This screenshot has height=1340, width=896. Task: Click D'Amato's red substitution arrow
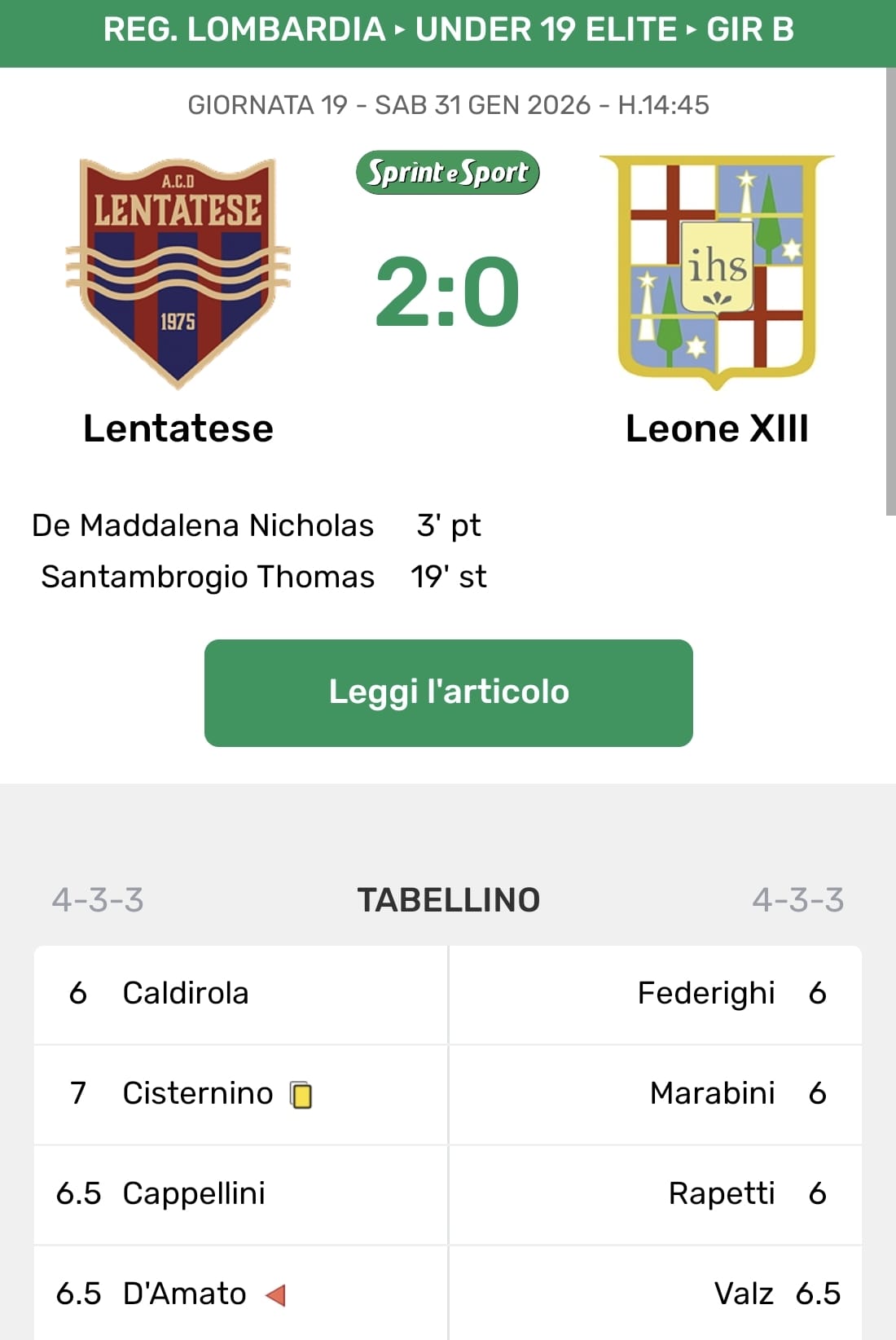tap(276, 1294)
